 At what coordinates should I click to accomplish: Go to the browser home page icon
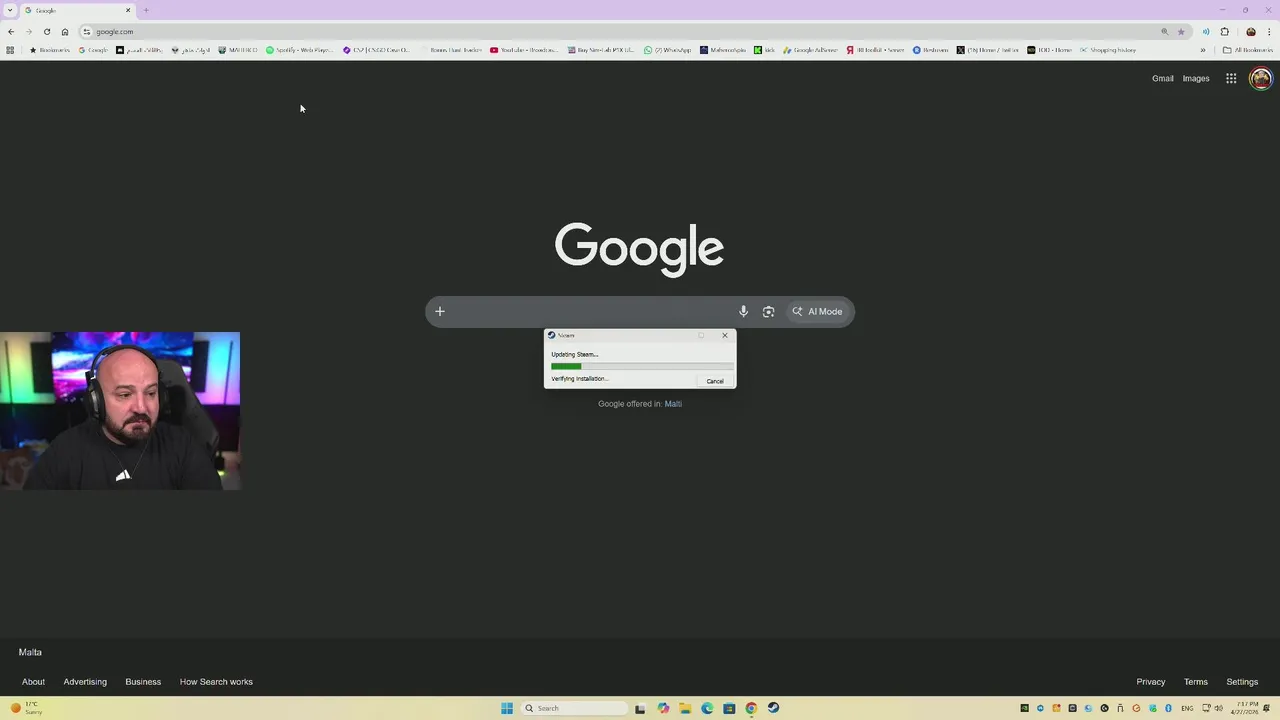coord(65,32)
